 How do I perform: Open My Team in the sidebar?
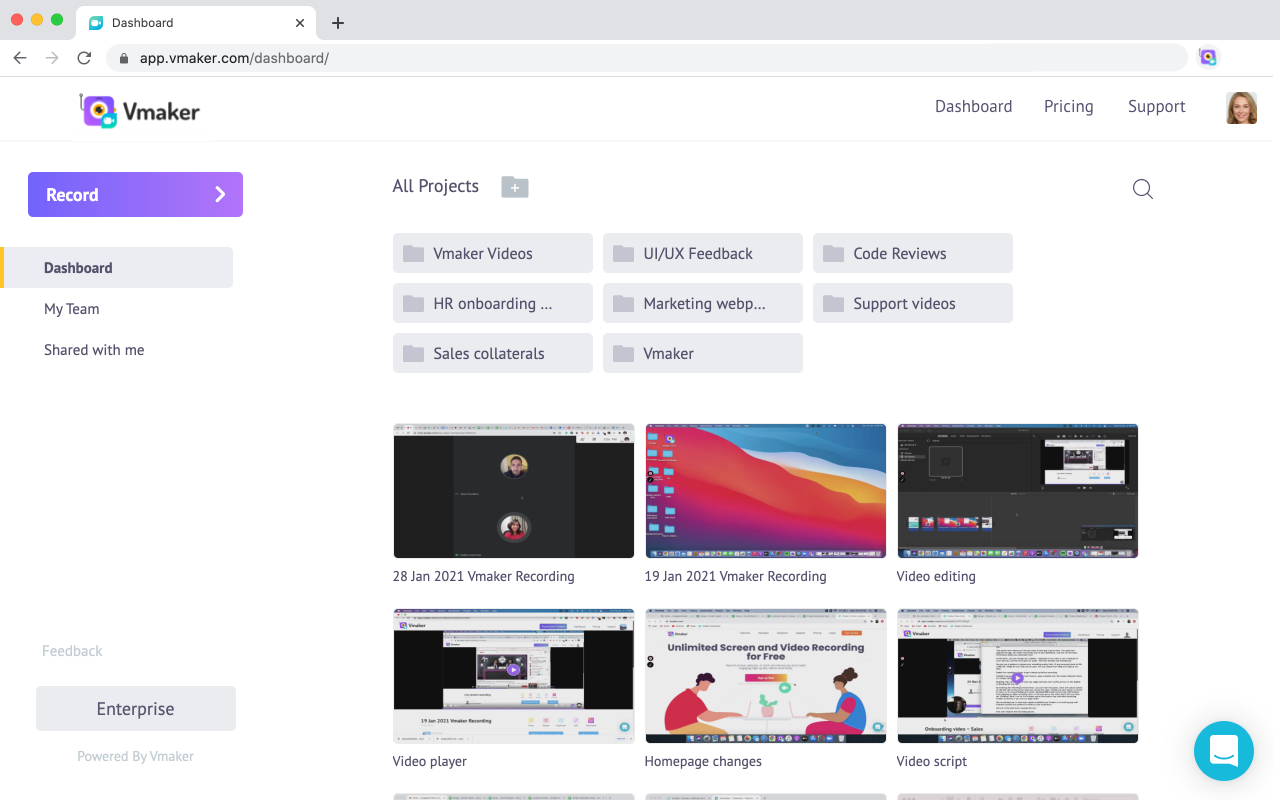pos(72,309)
